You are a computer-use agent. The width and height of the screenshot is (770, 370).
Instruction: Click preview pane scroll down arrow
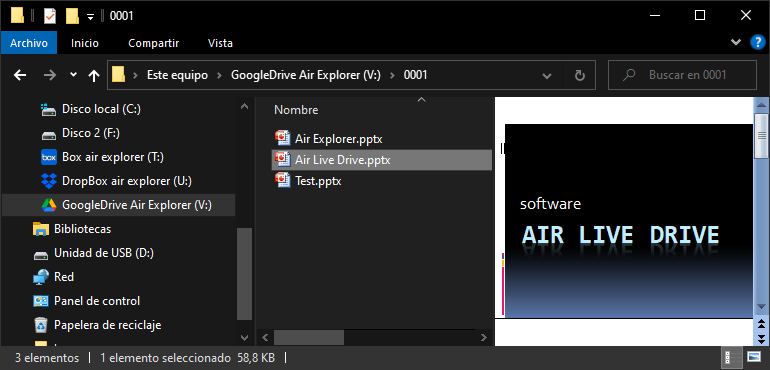click(x=761, y=306)
